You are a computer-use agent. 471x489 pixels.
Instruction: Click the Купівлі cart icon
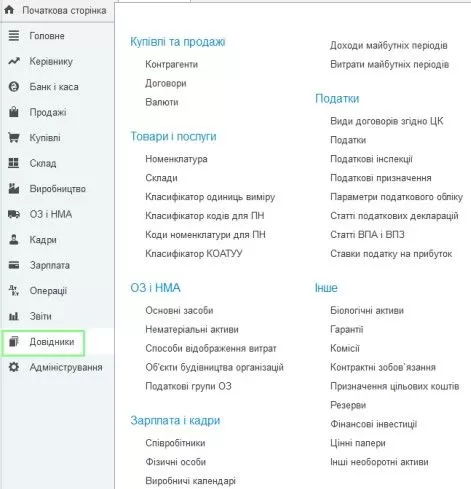pos(14,137)
